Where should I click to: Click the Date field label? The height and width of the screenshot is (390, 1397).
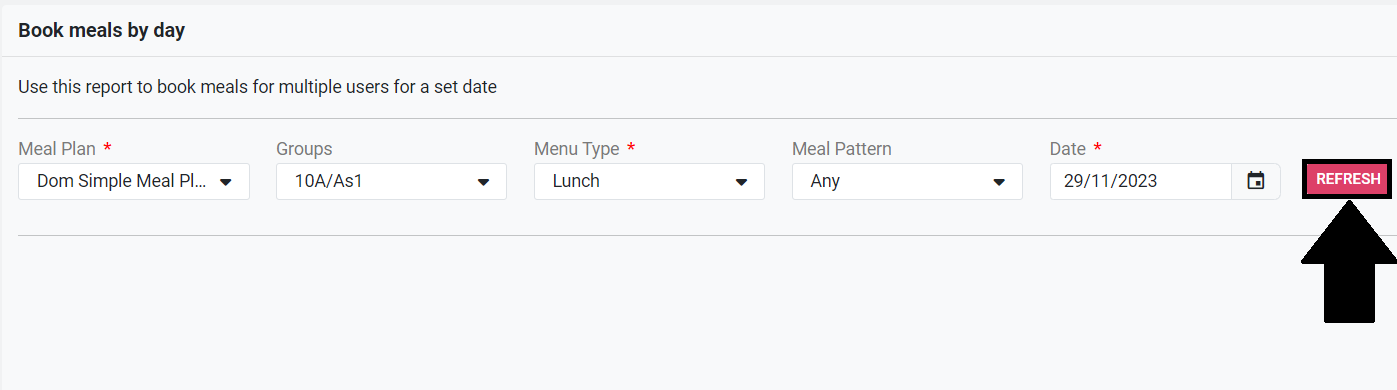[x=1068, y=149]
